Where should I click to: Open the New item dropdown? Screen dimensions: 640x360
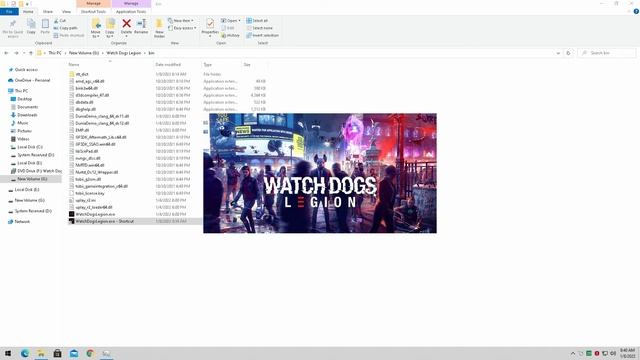click(x=181, y=20)
